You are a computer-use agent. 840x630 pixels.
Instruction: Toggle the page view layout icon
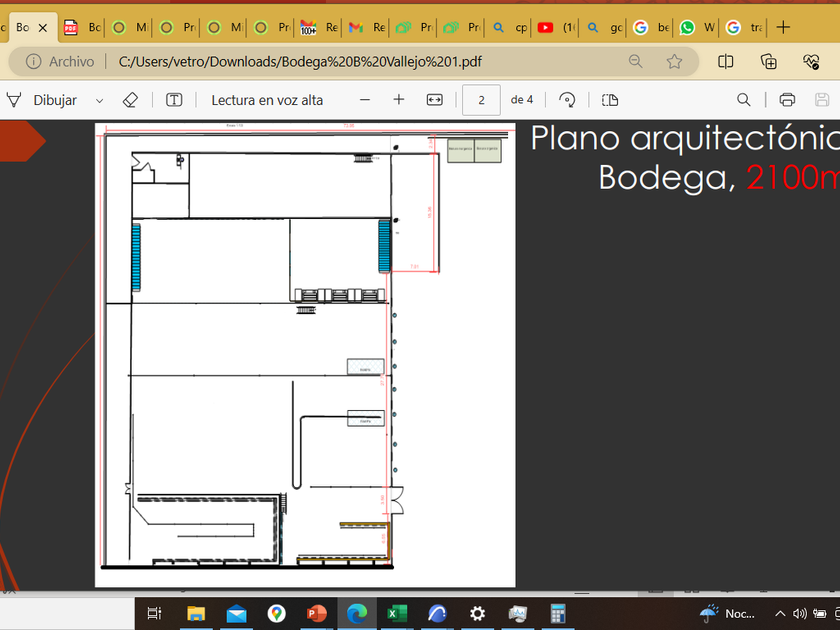coord(610,100)
